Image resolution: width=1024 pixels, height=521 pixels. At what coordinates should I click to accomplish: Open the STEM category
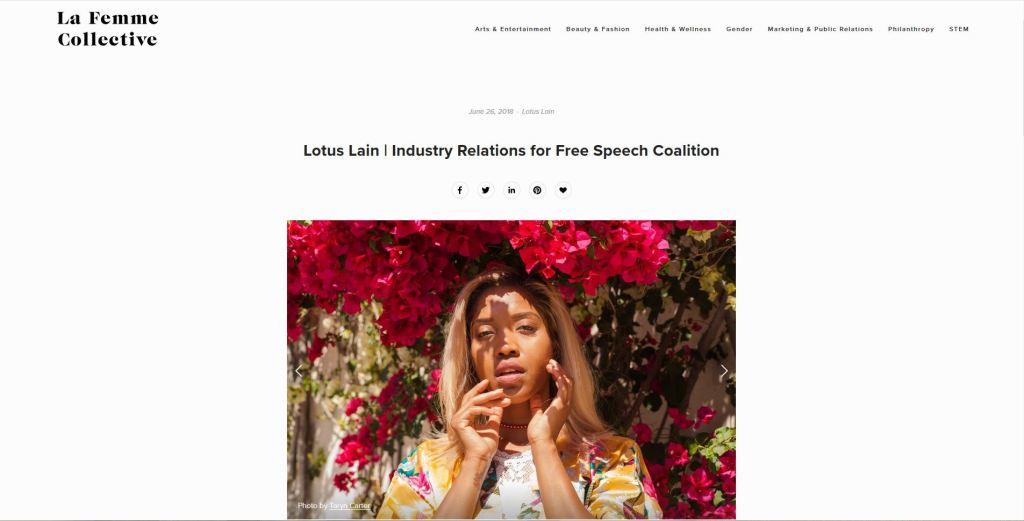959,29
